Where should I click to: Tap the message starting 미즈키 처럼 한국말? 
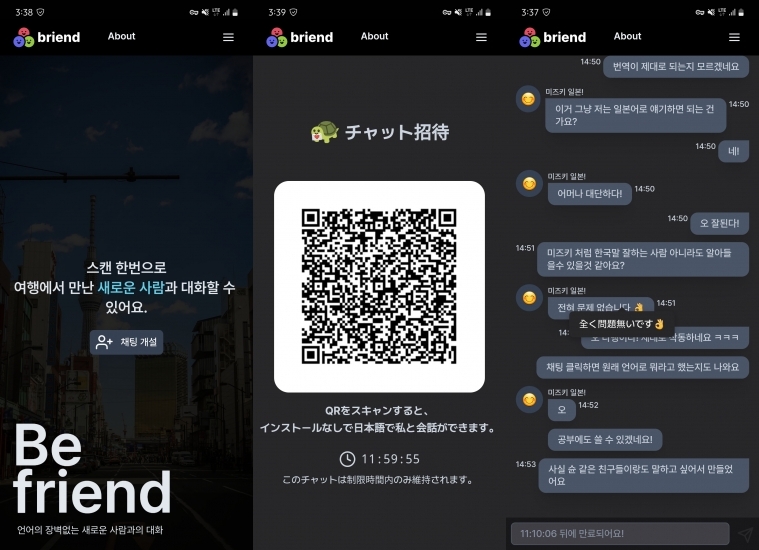pos(643,259)
